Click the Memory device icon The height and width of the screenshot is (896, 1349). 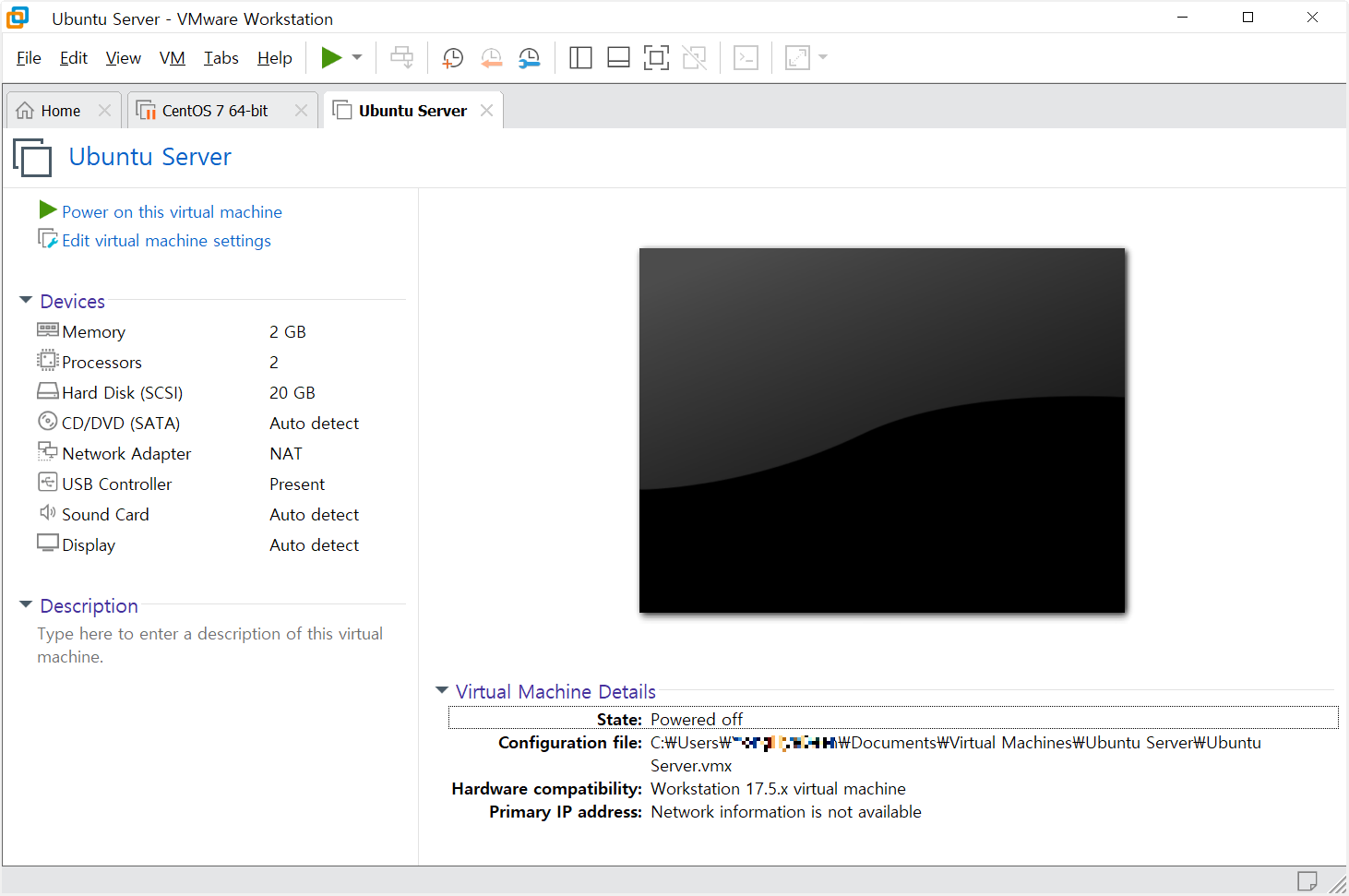48,329
